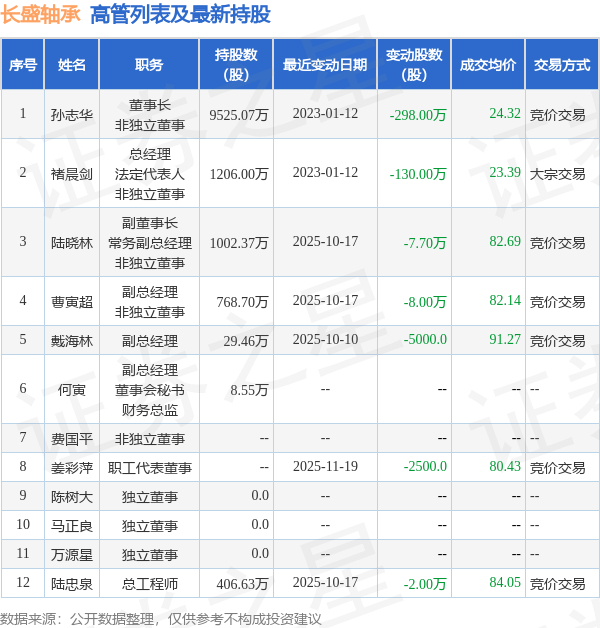Click 法定代表人 position text
The image size is (600, 628).
[x=149, y=174]
